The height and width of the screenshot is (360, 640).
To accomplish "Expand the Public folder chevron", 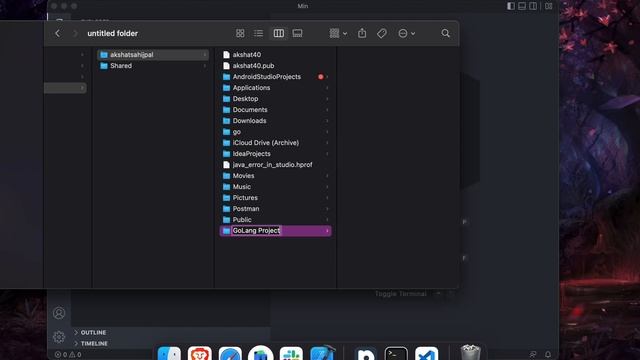I will (x=327, y=220).
